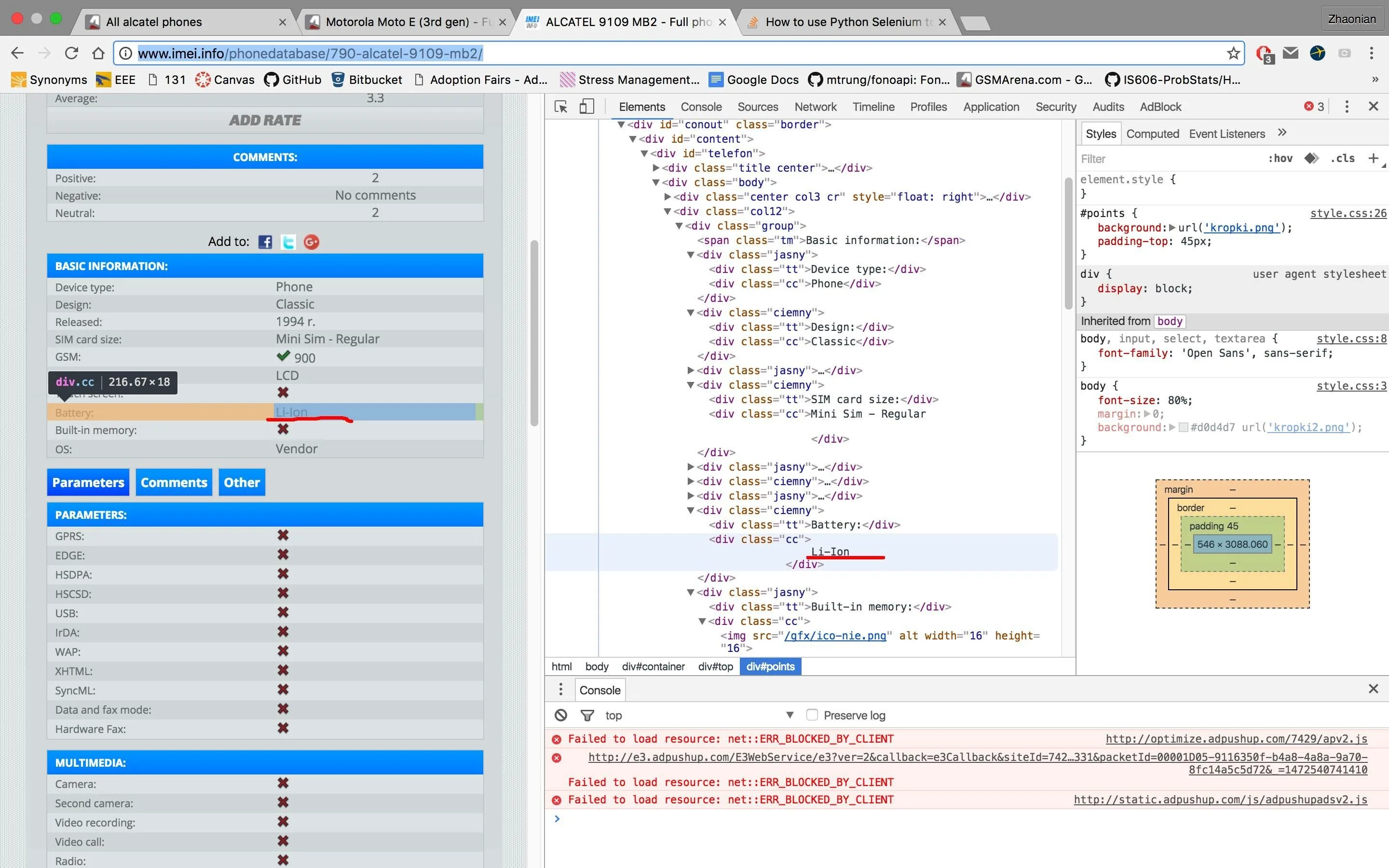Viewport: 1389px width, 868px height.
Task: Open console context 'top' dropdown
Action: [x=699, y=715]
